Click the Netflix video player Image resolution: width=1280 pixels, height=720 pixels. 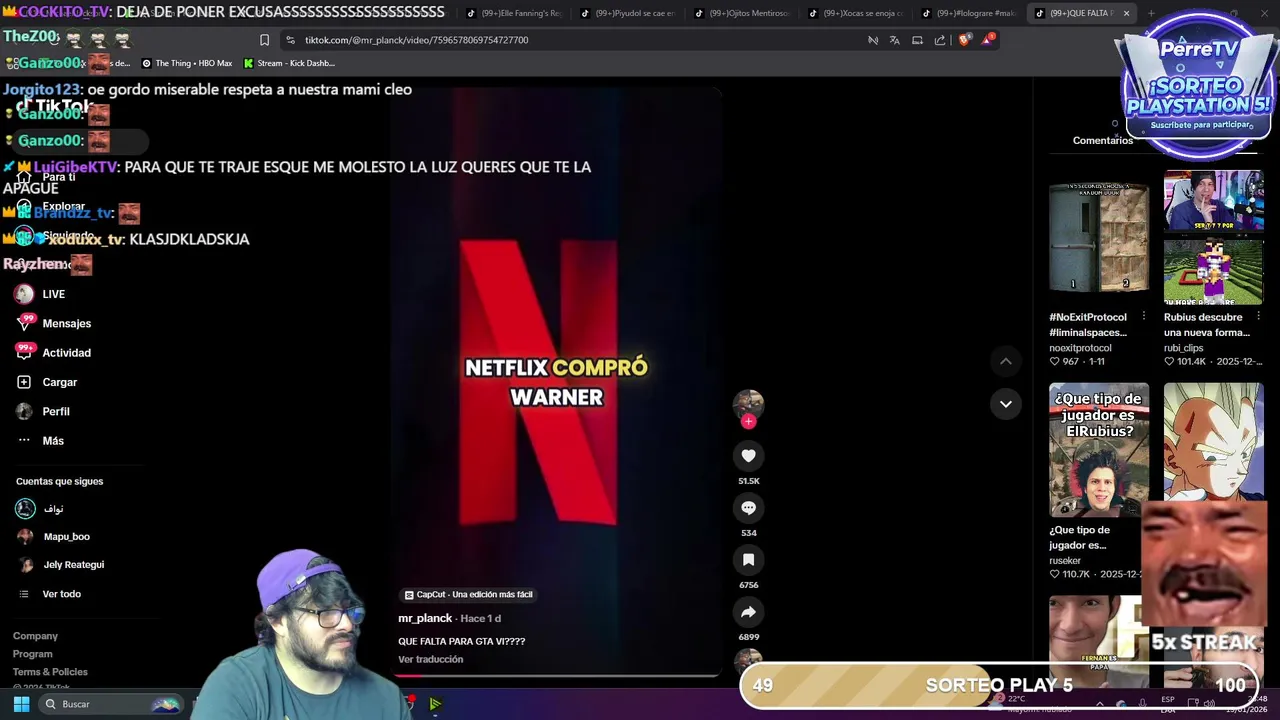tap(555, 380)
